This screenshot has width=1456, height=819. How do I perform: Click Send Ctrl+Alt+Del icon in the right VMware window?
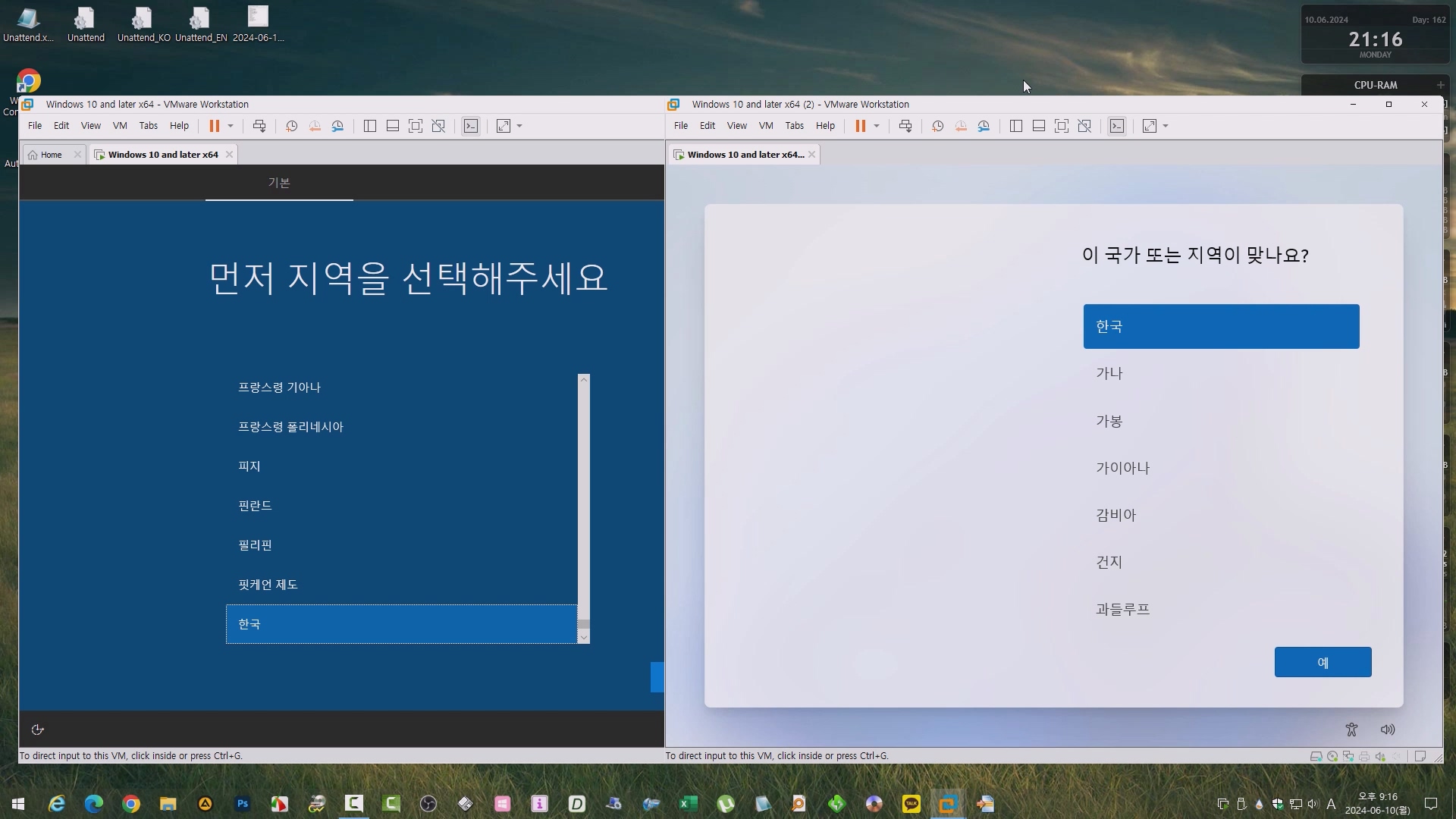pyautogui.click(x=905, y=126)
